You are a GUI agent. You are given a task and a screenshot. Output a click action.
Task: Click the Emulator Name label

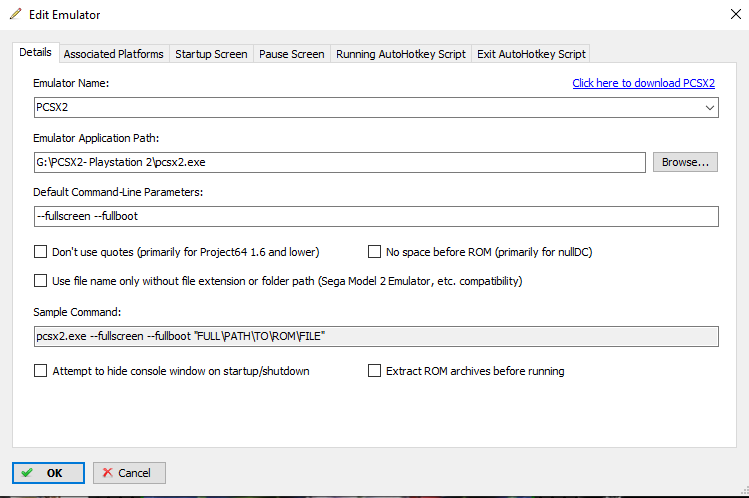(71, 83)
